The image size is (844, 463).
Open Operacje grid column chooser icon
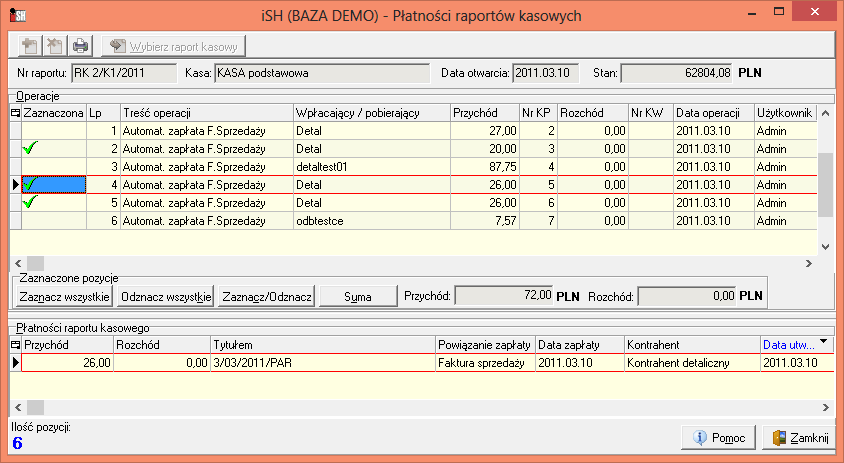point(16,113)
